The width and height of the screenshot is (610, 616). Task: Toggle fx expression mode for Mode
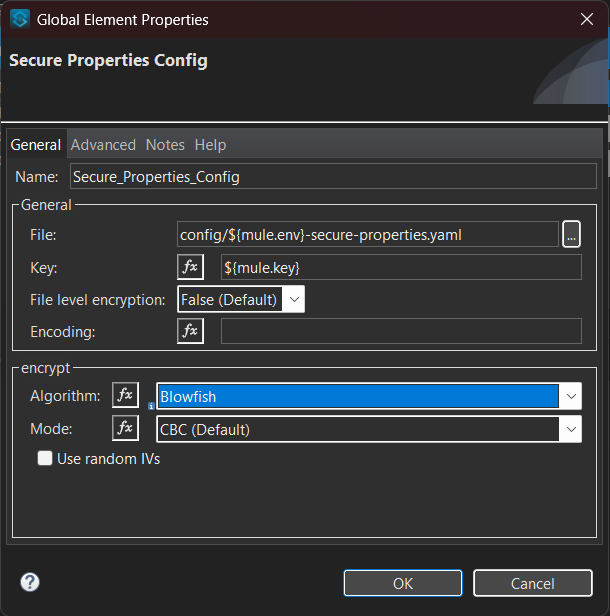(125, 429)
